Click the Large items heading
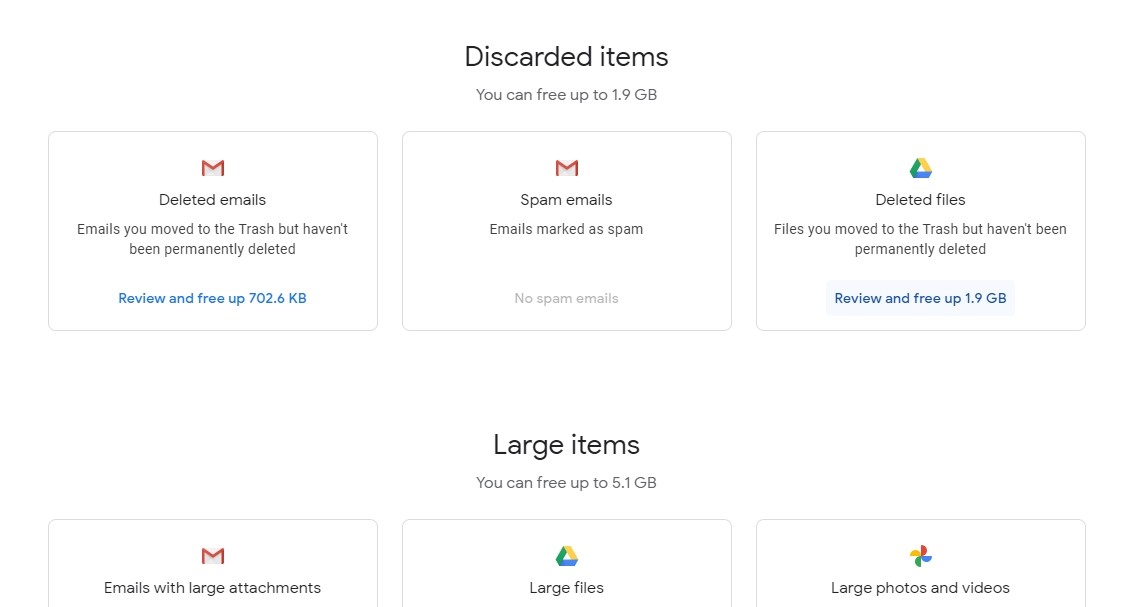 click(567, 445)
